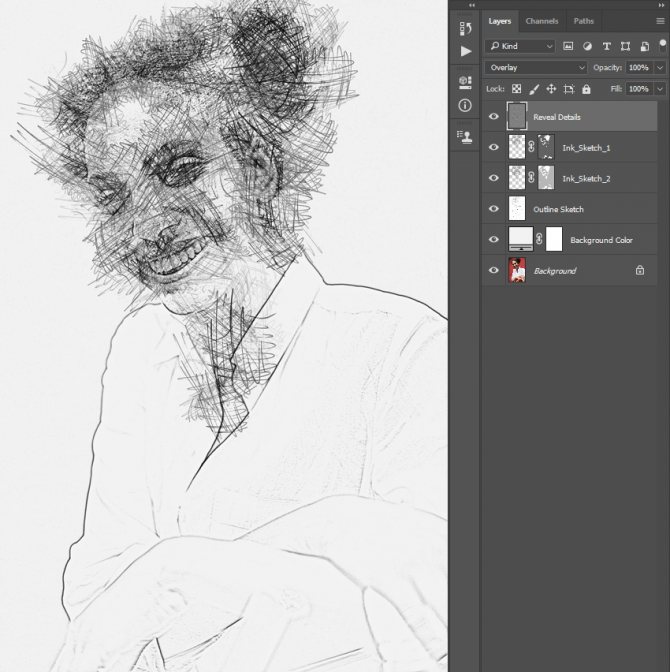Click the Lock transparent pixels icon
Viewport: 670px width, 672px height.
[x=517, y=89]
